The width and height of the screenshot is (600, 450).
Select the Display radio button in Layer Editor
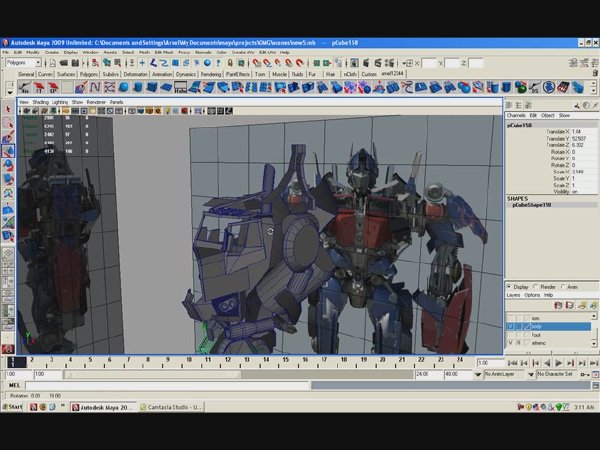pos(509,287)
